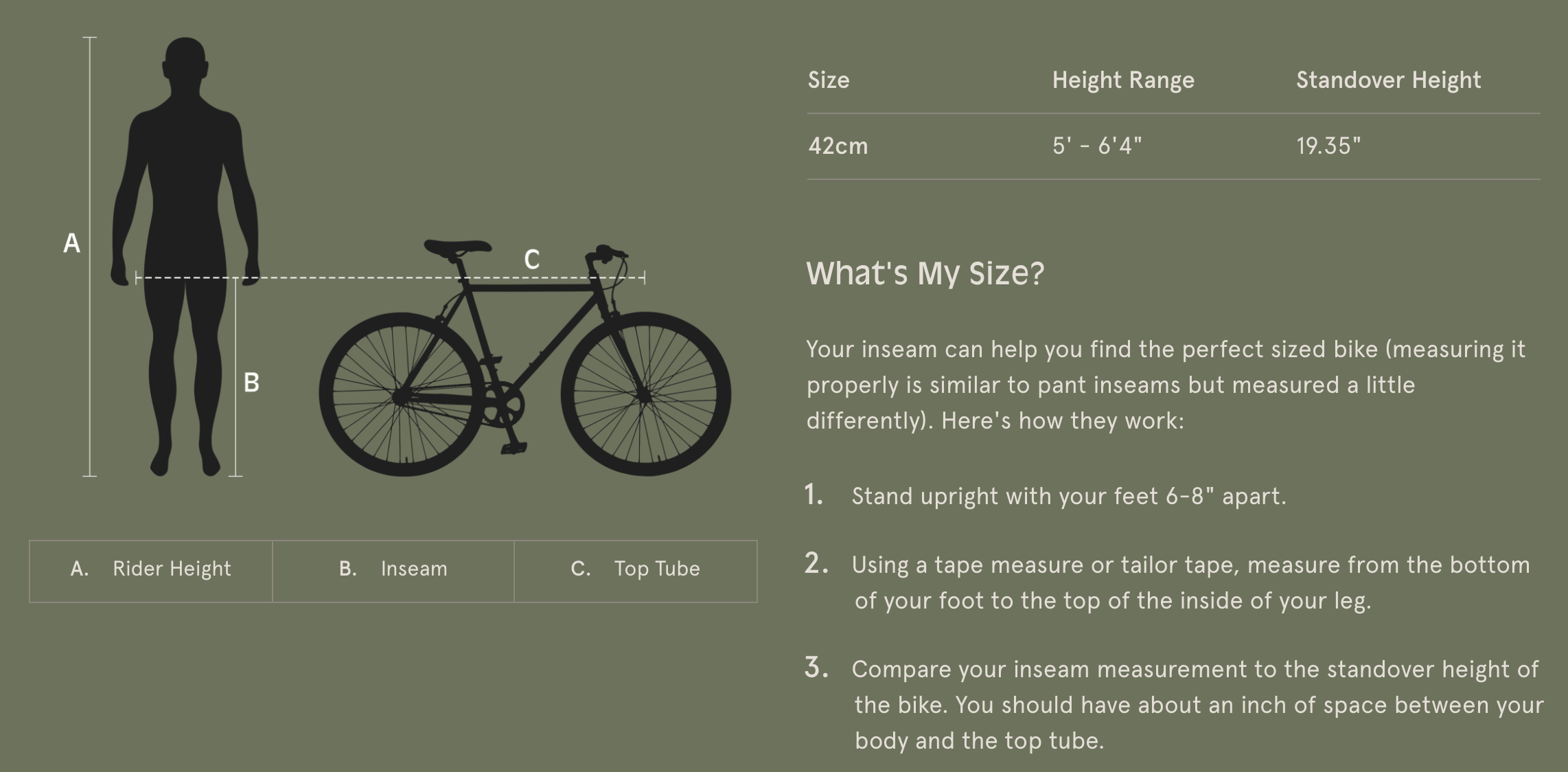Click the 19.35" standover height value
The height and width of the screenshot is (772, 1568).
[1328, 146]
